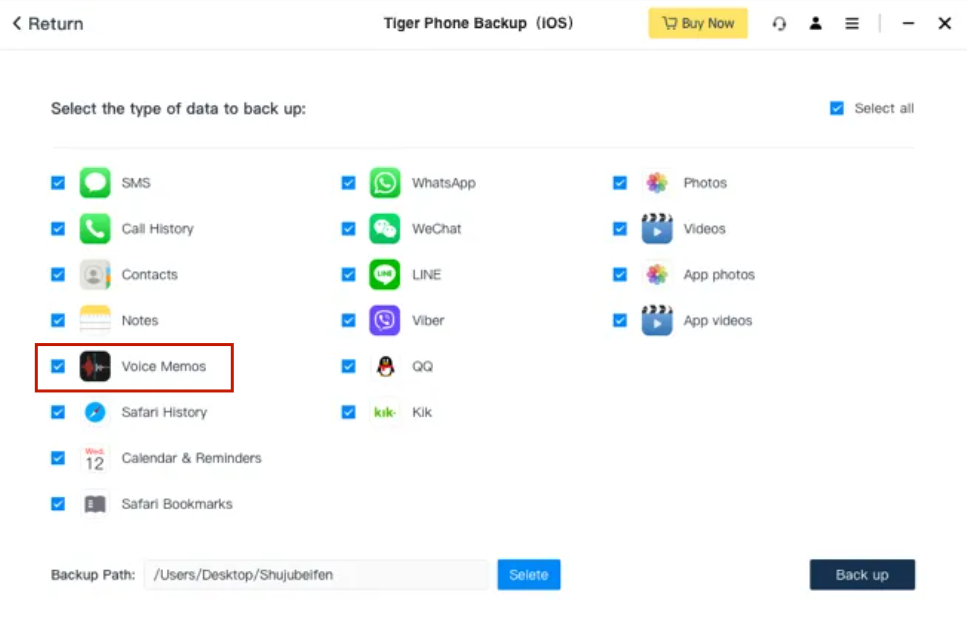
Task: Deselect the Kik checkbox
Action: click(348, 412)
